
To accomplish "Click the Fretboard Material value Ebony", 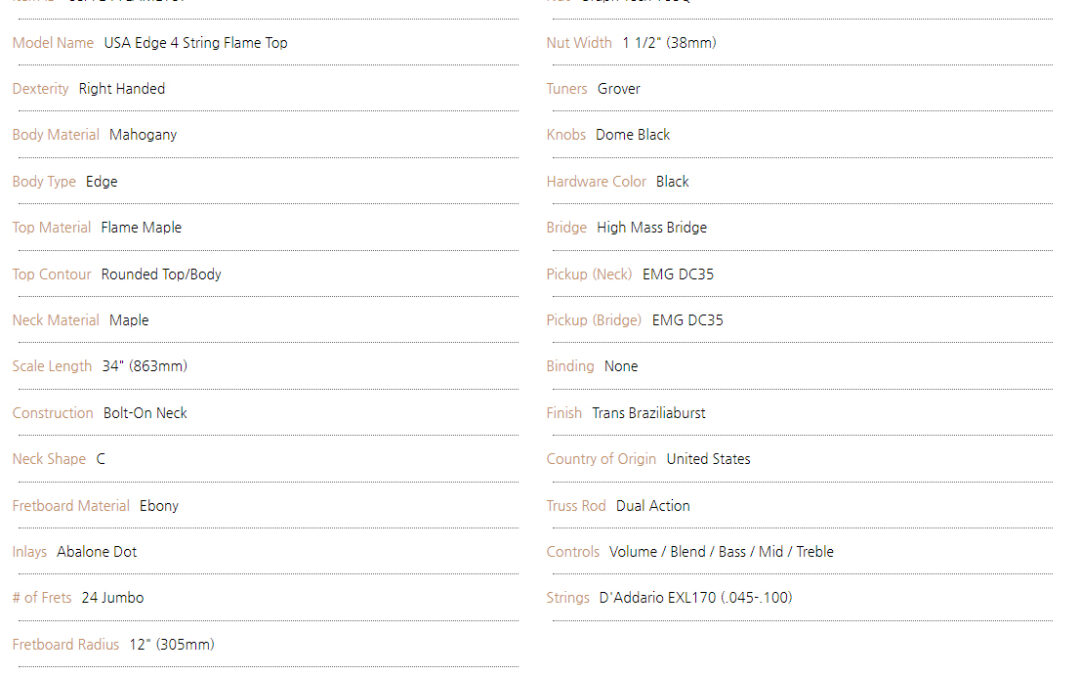I will 159,506.
